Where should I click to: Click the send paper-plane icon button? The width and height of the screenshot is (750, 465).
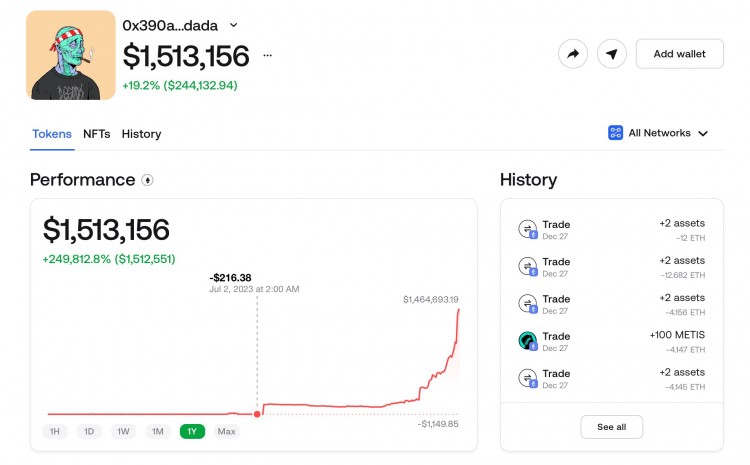[612, 54]
